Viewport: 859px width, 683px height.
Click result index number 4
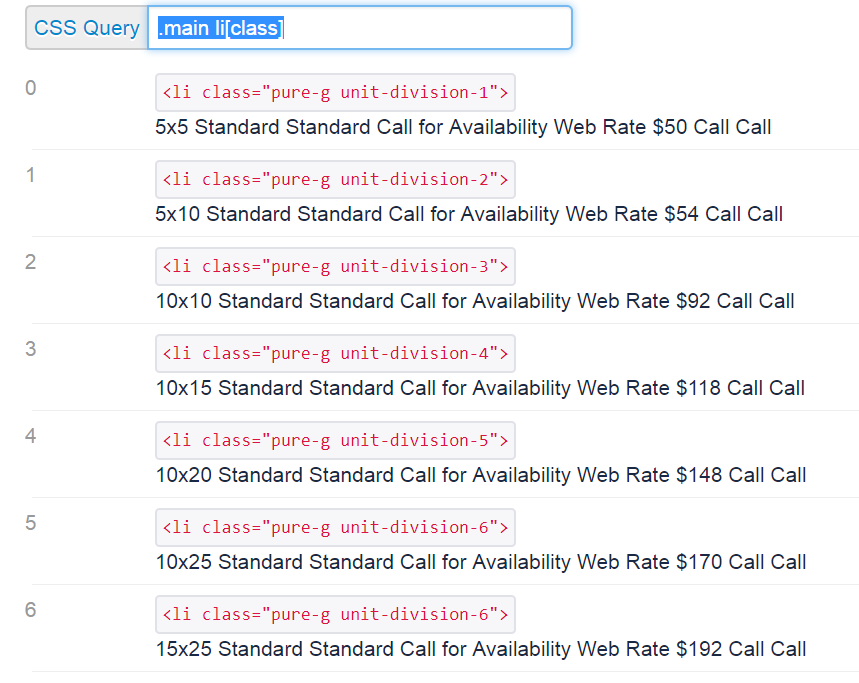pyautogui.click(x=31, y=436)
